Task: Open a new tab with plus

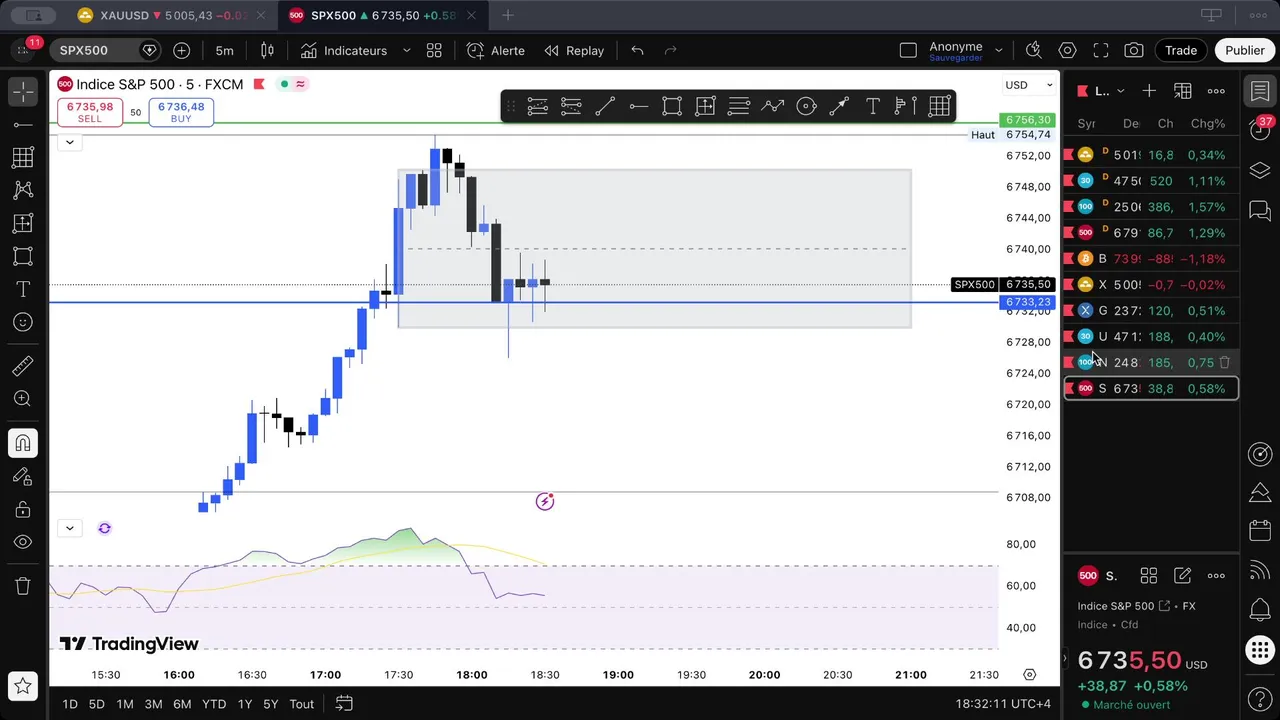Action: (x=508, y=15)
